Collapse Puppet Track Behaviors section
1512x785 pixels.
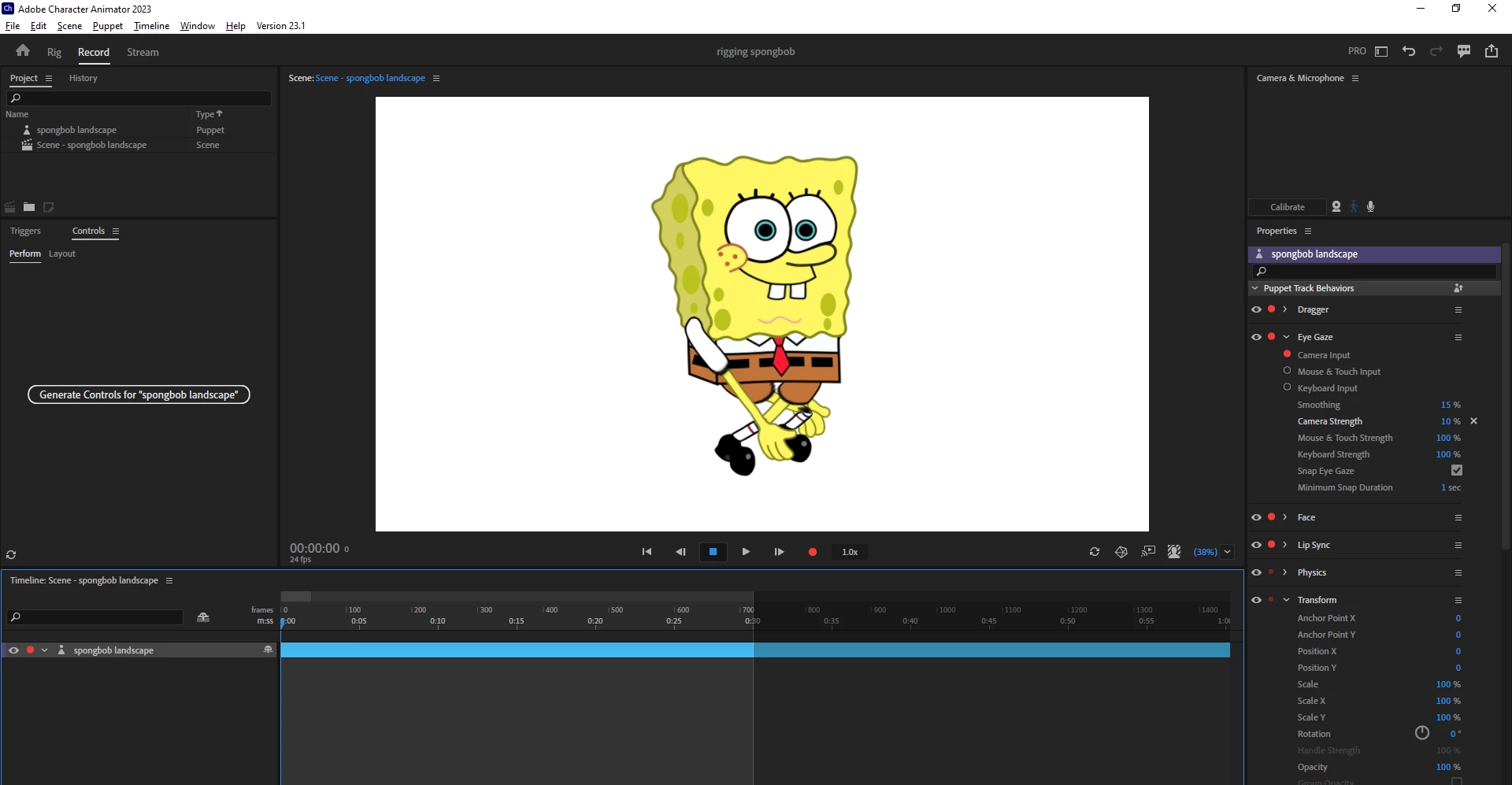click(x=1255, y=288)
